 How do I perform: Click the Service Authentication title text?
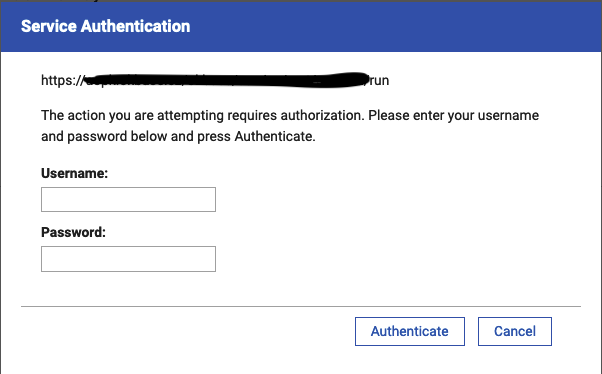click(106, 26)
